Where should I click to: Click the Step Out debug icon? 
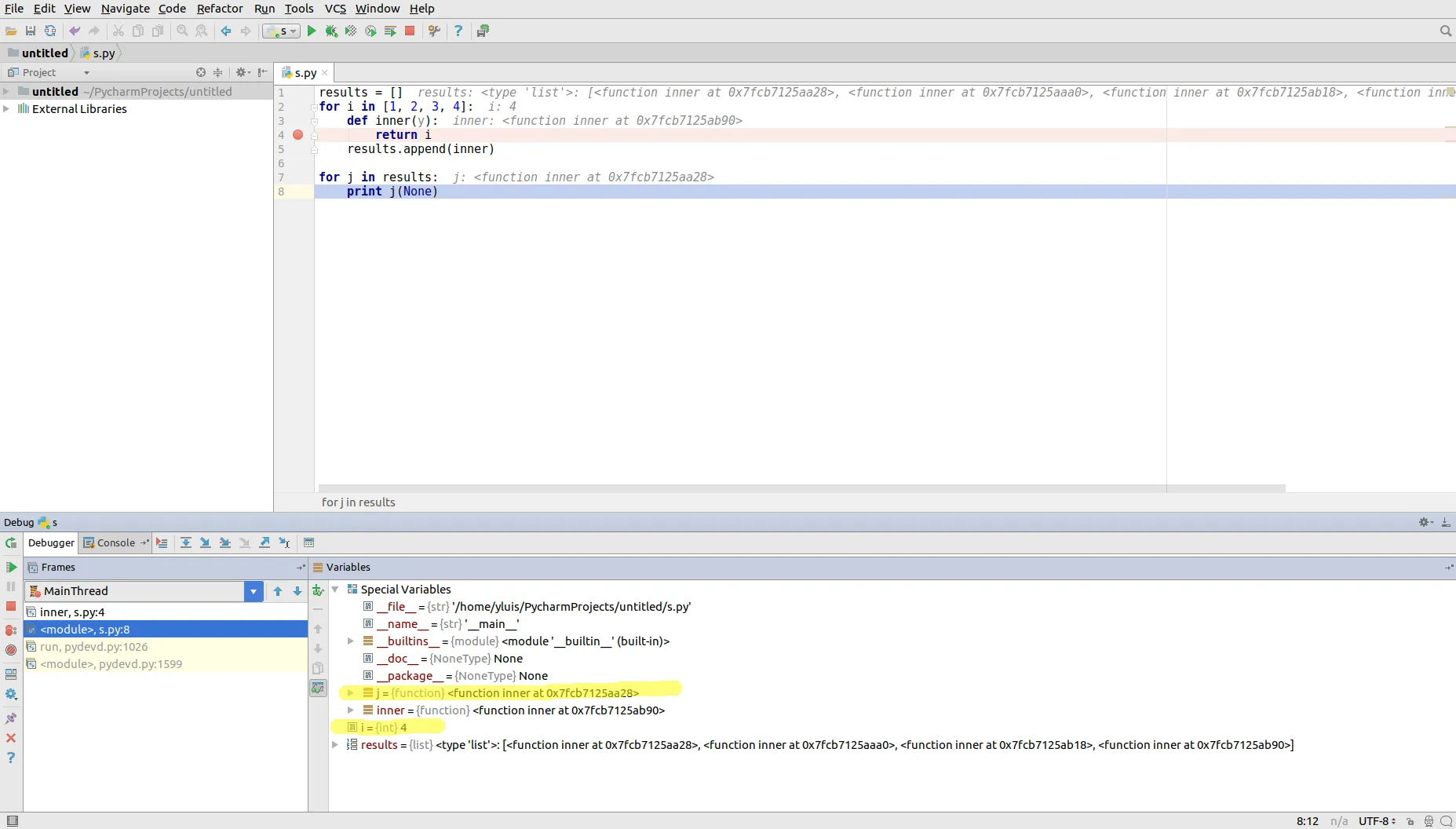pos(265,543)
